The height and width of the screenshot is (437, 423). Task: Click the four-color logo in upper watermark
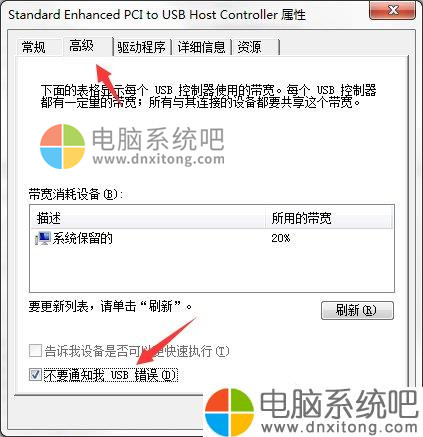(62, 146)
